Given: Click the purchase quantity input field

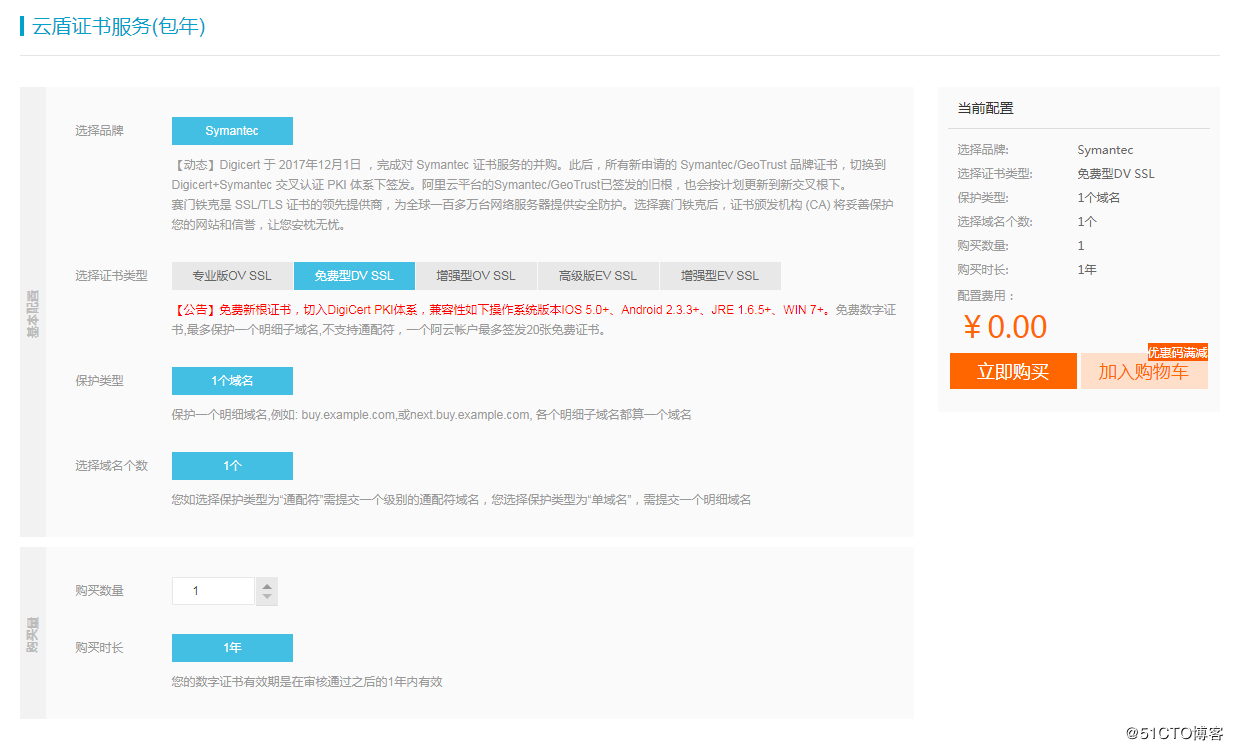Looking at the screenshot, I should click(214, 591).
